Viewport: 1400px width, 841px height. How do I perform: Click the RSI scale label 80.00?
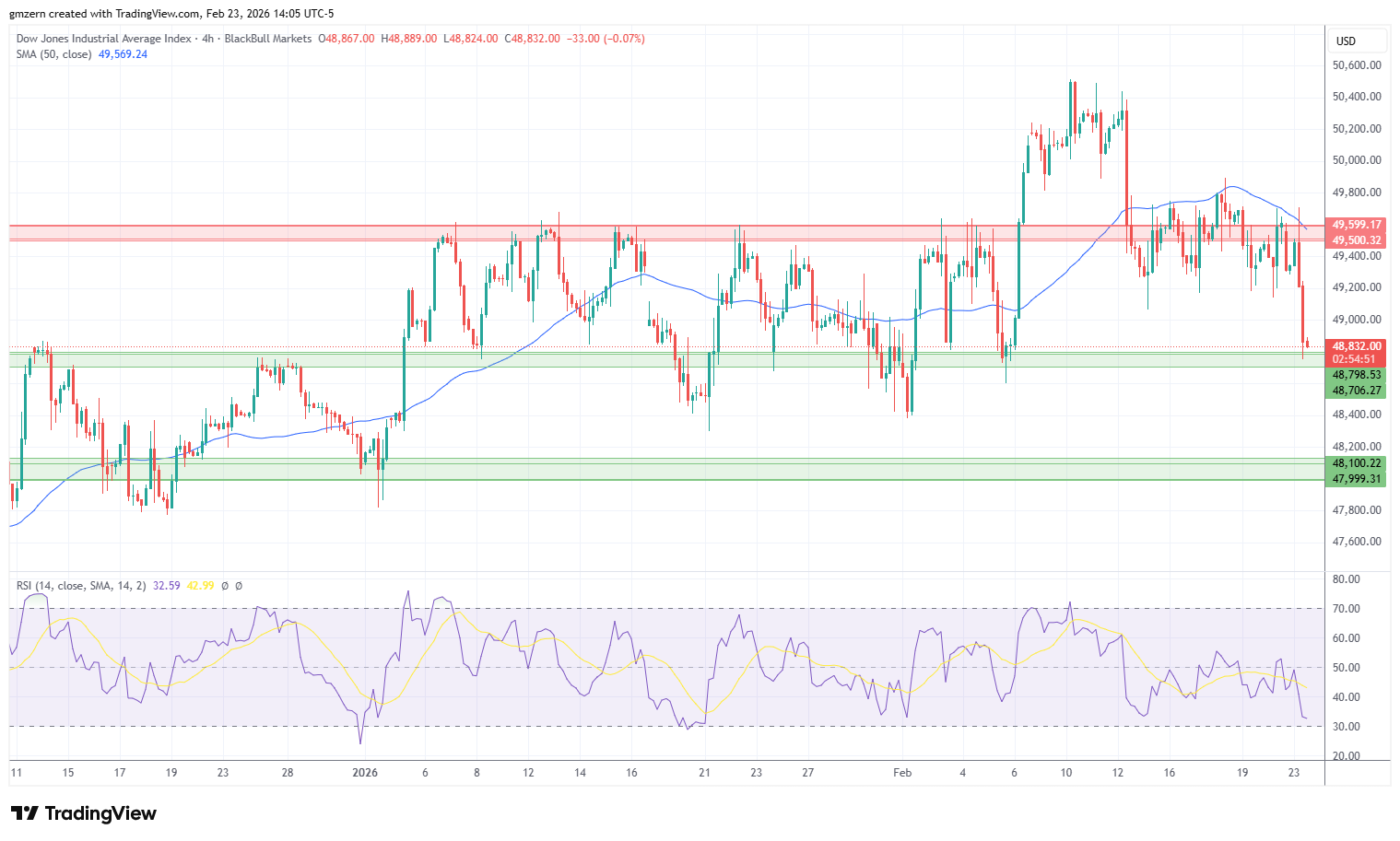(1346, 579)
